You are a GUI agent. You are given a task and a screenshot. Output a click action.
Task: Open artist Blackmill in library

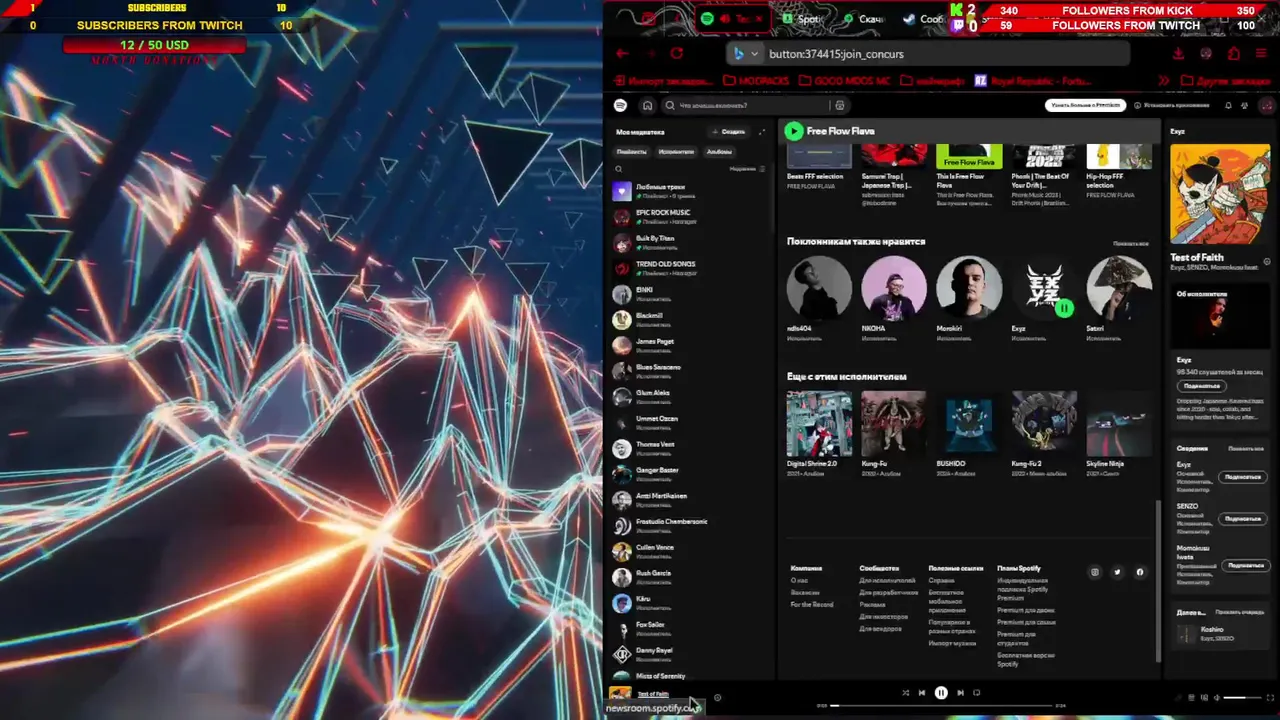click(688, 320)
